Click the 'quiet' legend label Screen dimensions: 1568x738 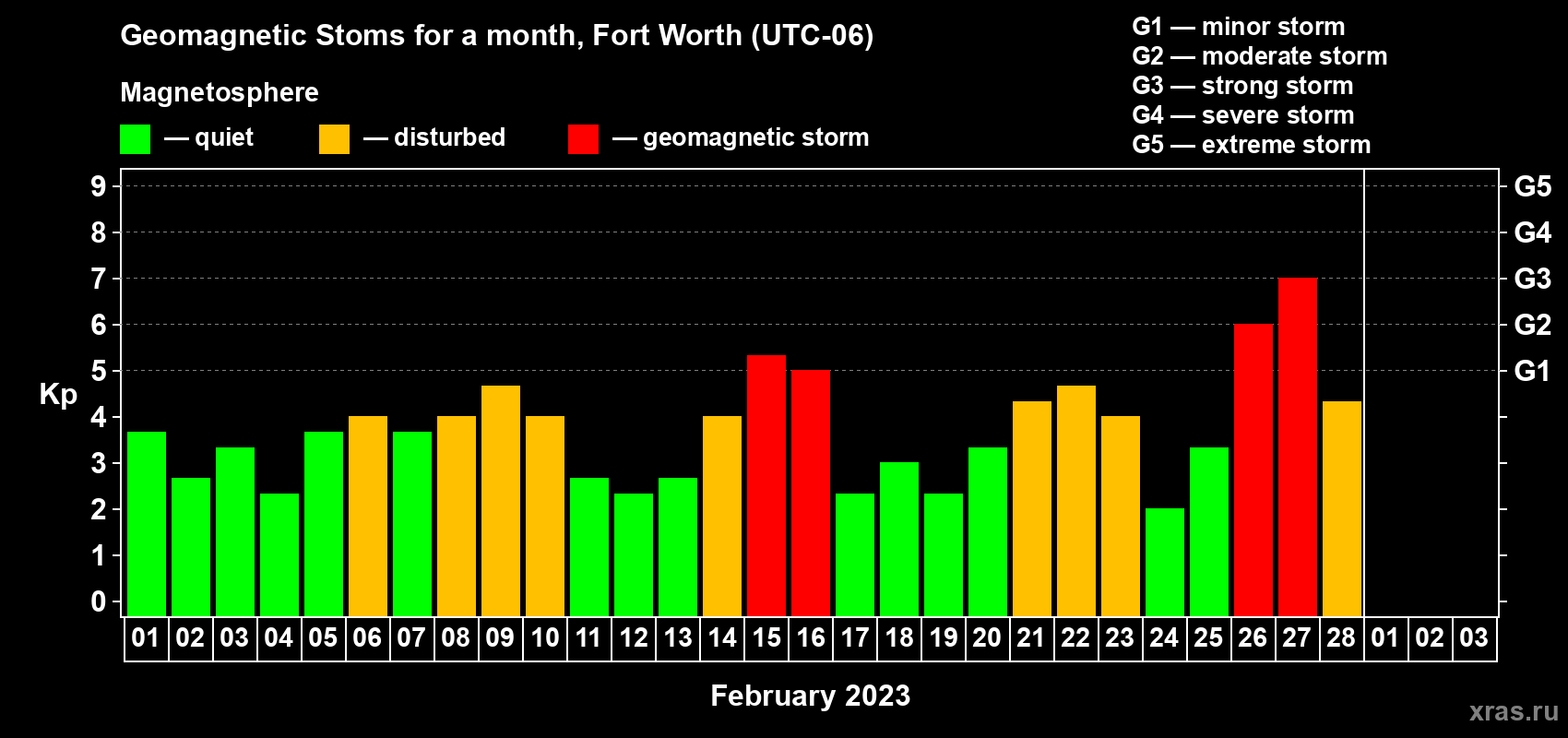point(224,137)
